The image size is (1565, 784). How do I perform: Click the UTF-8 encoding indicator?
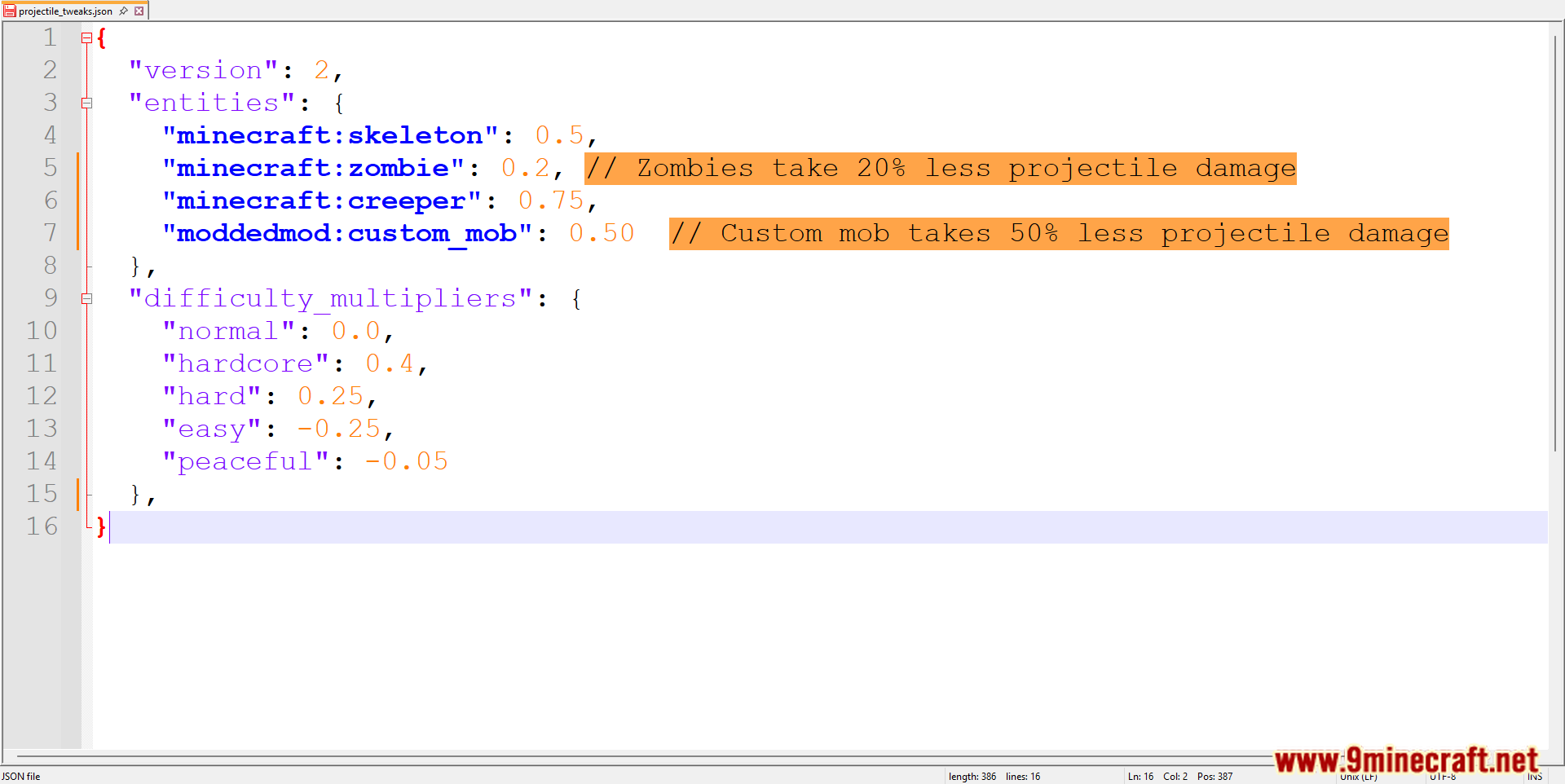point(1443,777)
